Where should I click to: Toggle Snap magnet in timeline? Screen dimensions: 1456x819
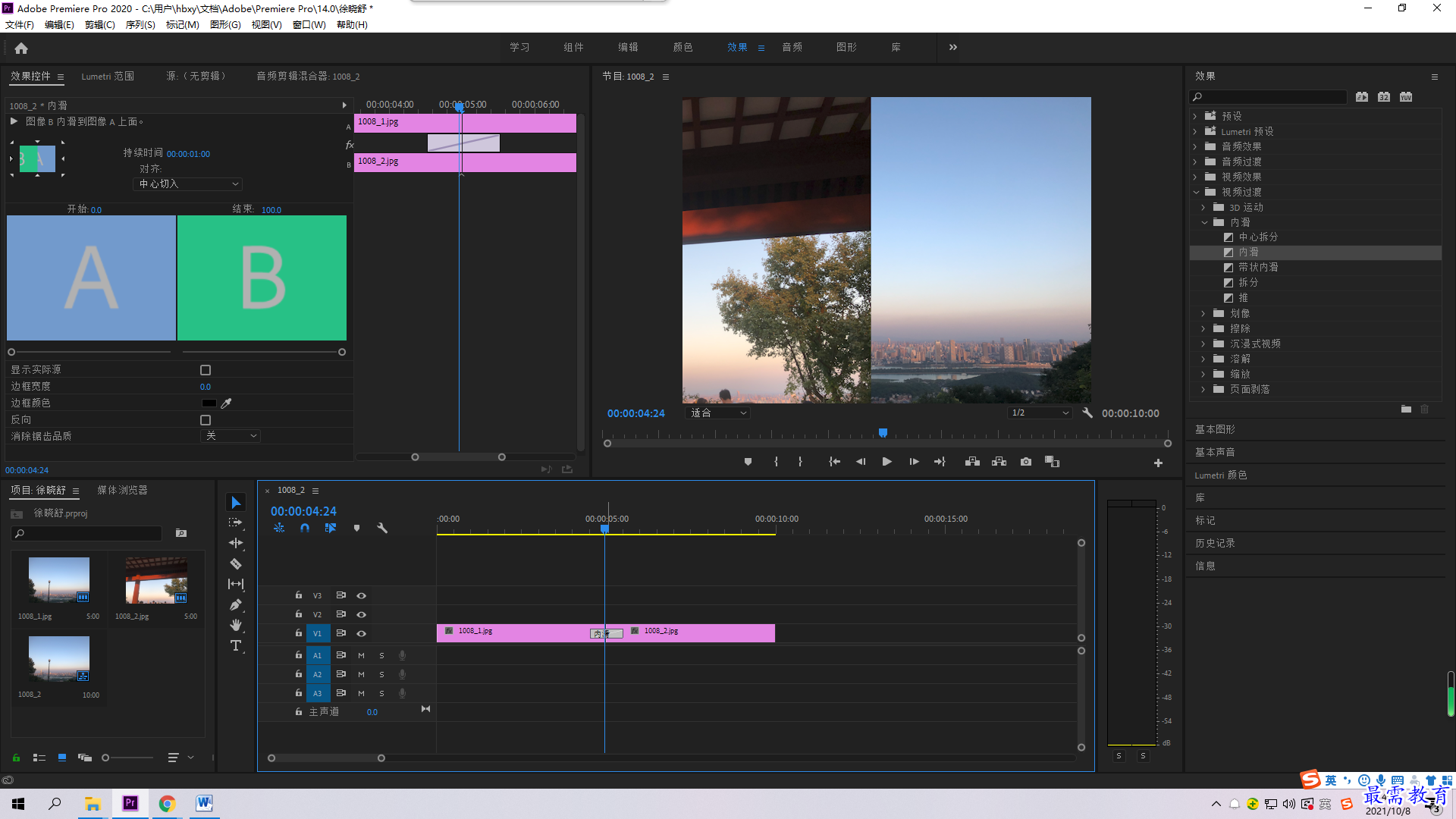pyautogui.click(x=305, y=528)
